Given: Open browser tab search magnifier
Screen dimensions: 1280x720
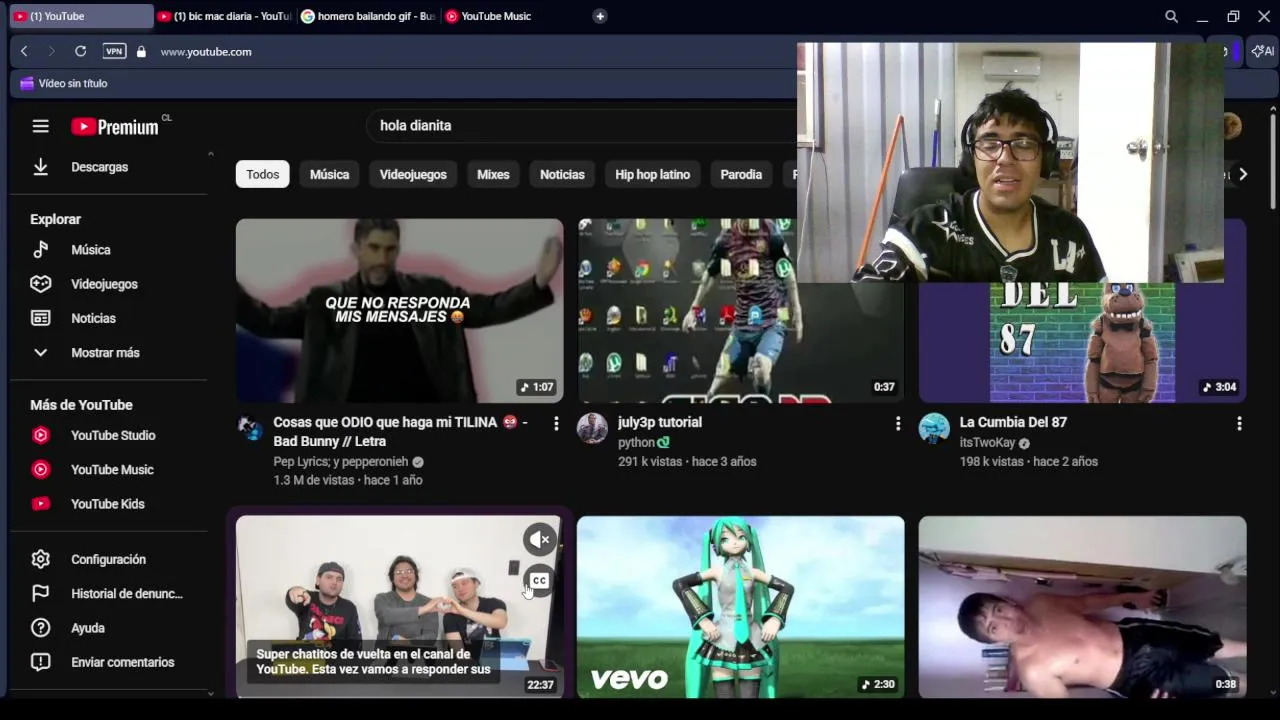Looking at the screenshot, I should 1171,16.
